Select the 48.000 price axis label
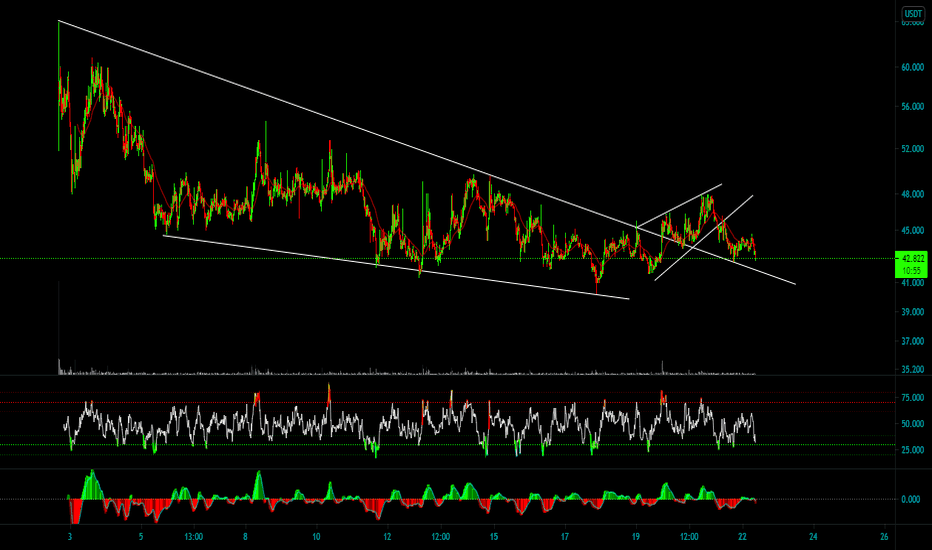Screen dimensions: 932x550 tap(912, 194)
